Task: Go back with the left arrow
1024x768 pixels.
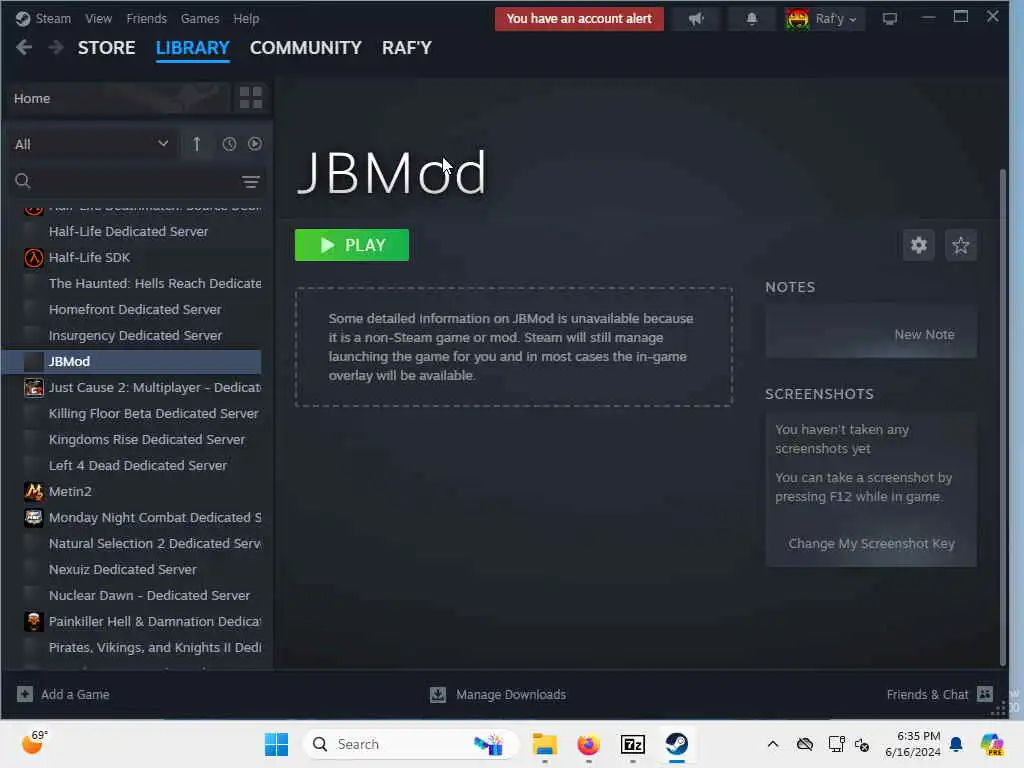Action: click(24, 47)
